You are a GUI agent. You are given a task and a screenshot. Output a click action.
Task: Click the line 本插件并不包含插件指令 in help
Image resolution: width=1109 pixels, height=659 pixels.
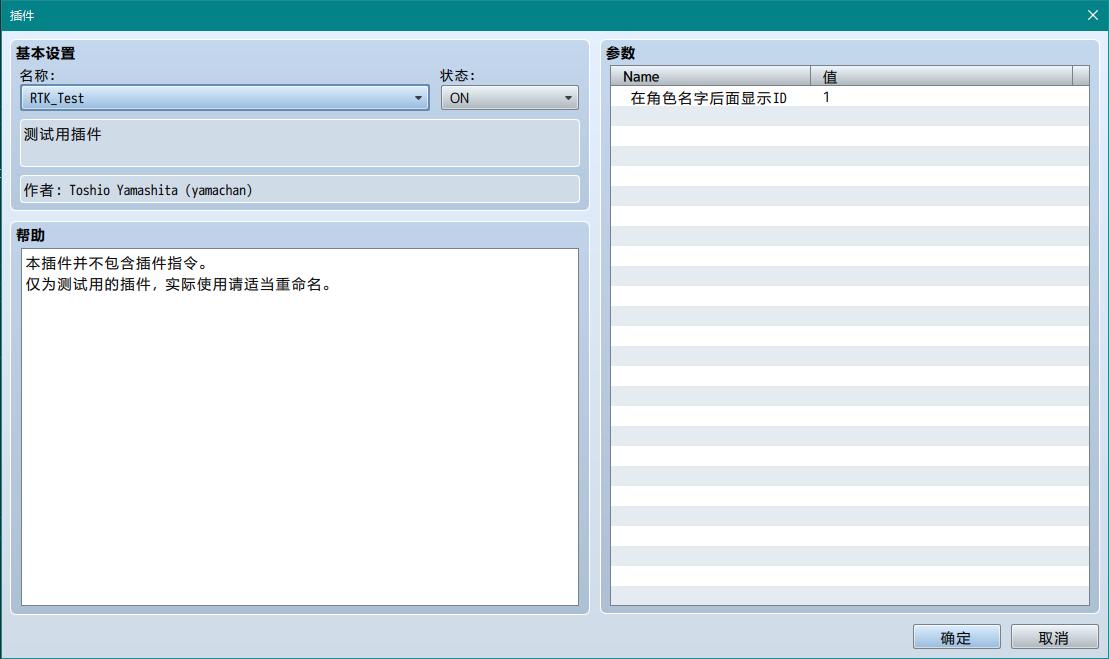(x=116, y=264)
